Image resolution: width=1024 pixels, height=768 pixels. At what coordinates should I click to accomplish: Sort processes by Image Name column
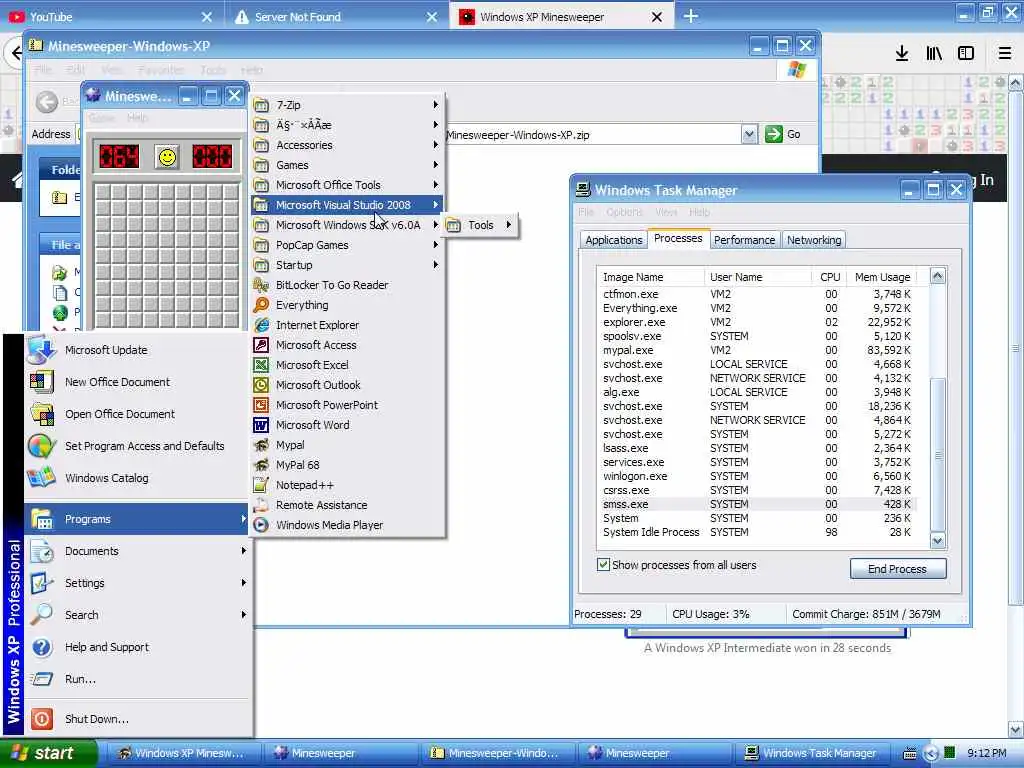coord(650,278)
